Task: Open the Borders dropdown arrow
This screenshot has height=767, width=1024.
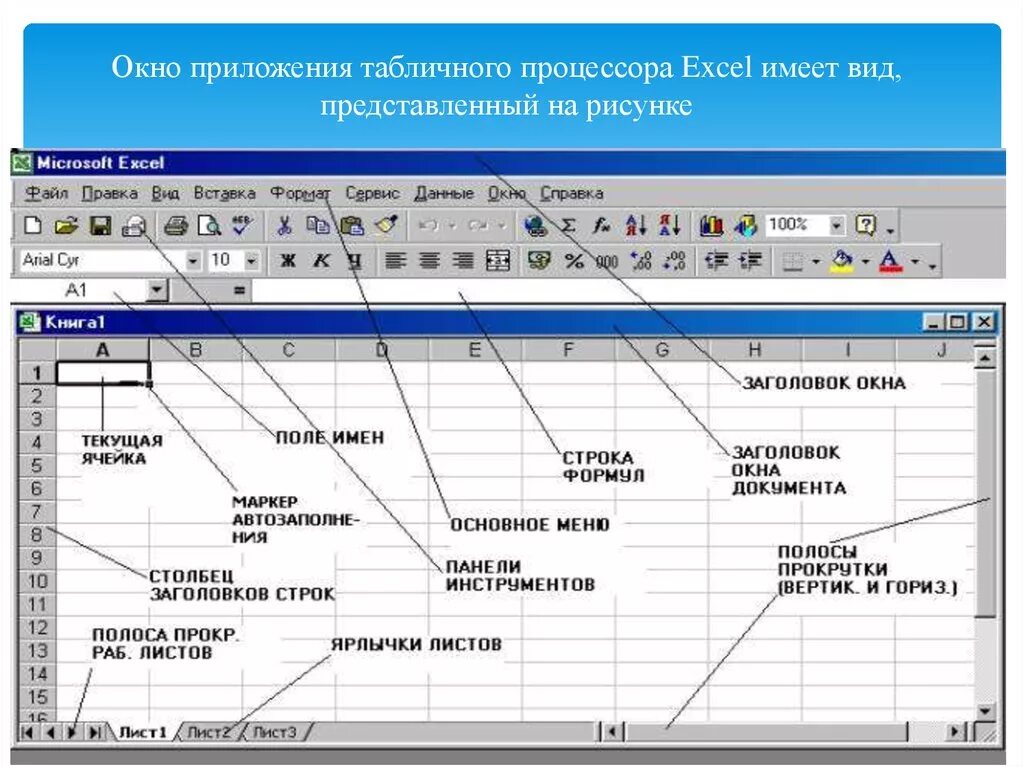Action: point(816,262)
